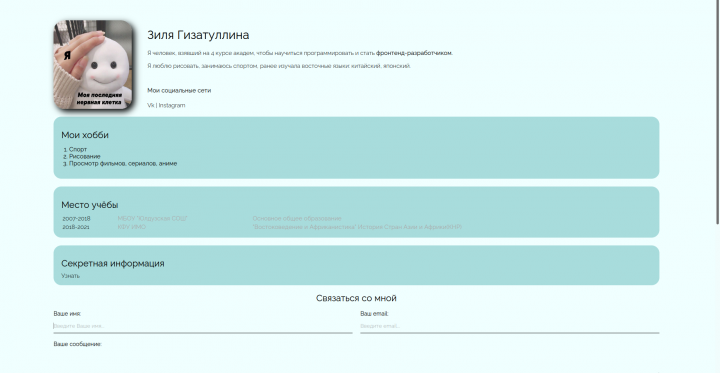The width and height of the screenshot is (720, 373).
Task: Click the Основное общее образование cell
Action: coord(297,219)
